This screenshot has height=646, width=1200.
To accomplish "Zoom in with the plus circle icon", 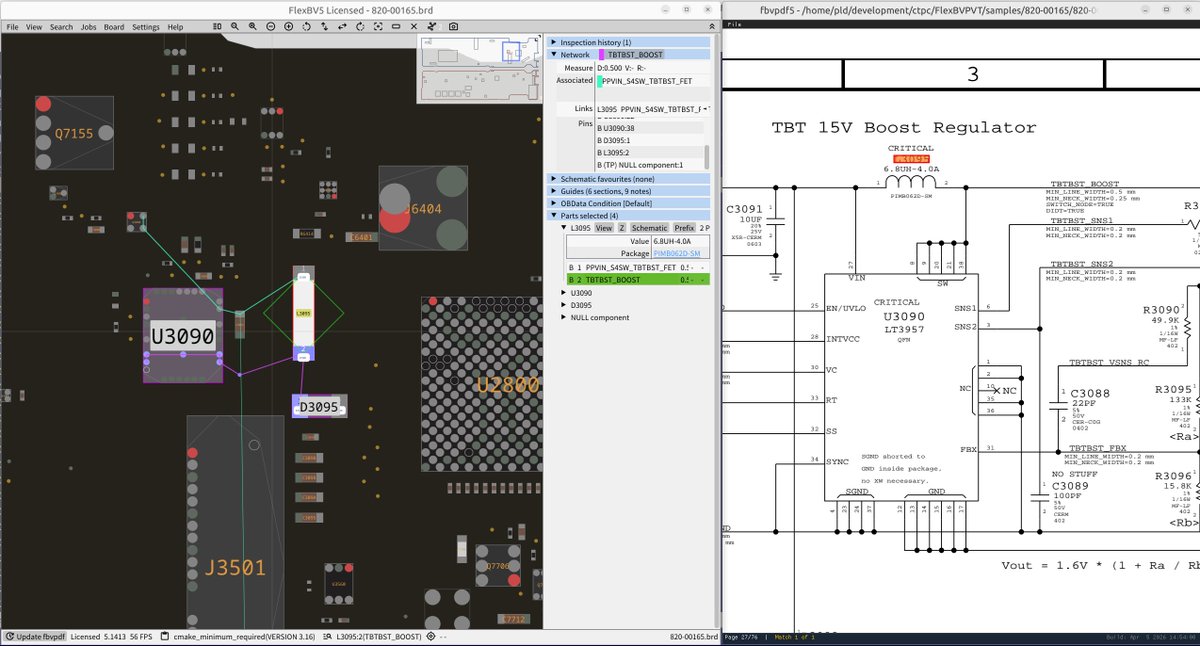I will [288, 27].
